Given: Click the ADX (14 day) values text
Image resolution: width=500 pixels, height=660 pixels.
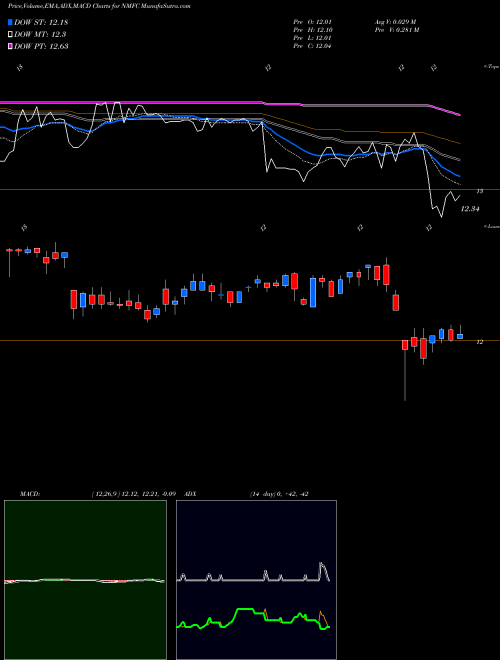Looking at the screenshot, I should click(279, 494).
